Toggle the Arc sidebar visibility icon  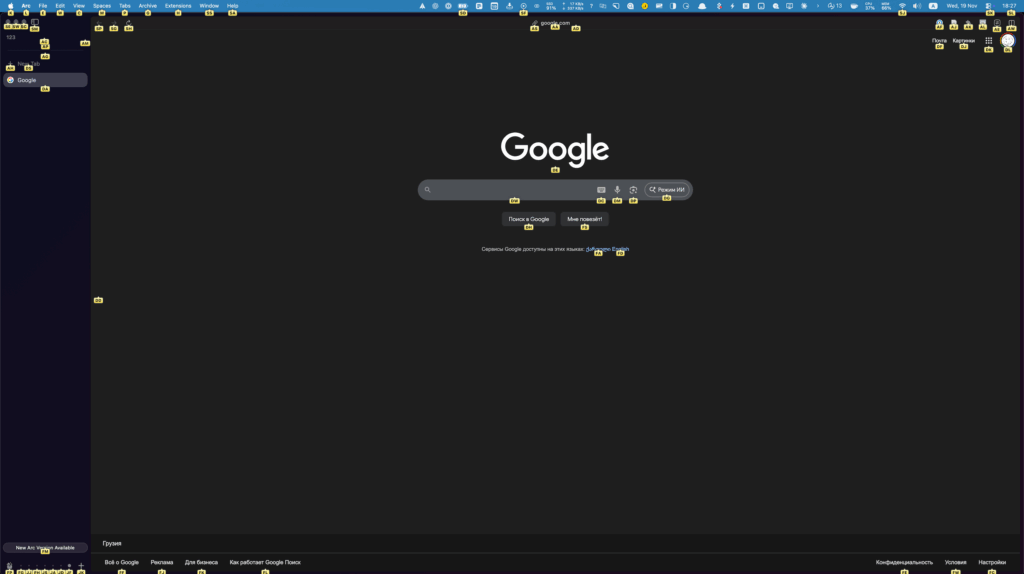(35, 22)
